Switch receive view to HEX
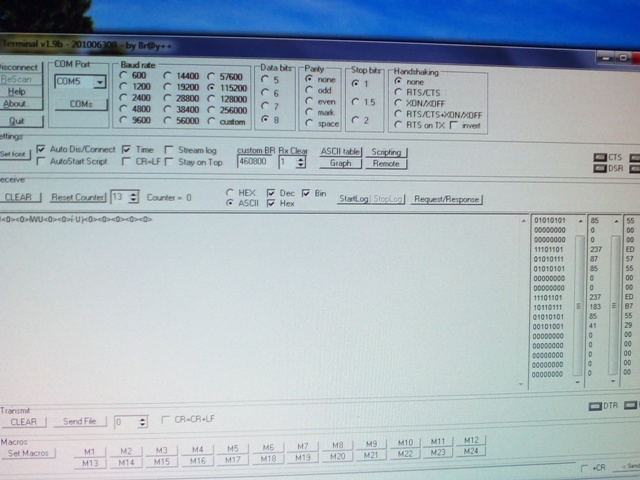Image resolution: width=640 pixels, height=480 pixels. [230, 192]
